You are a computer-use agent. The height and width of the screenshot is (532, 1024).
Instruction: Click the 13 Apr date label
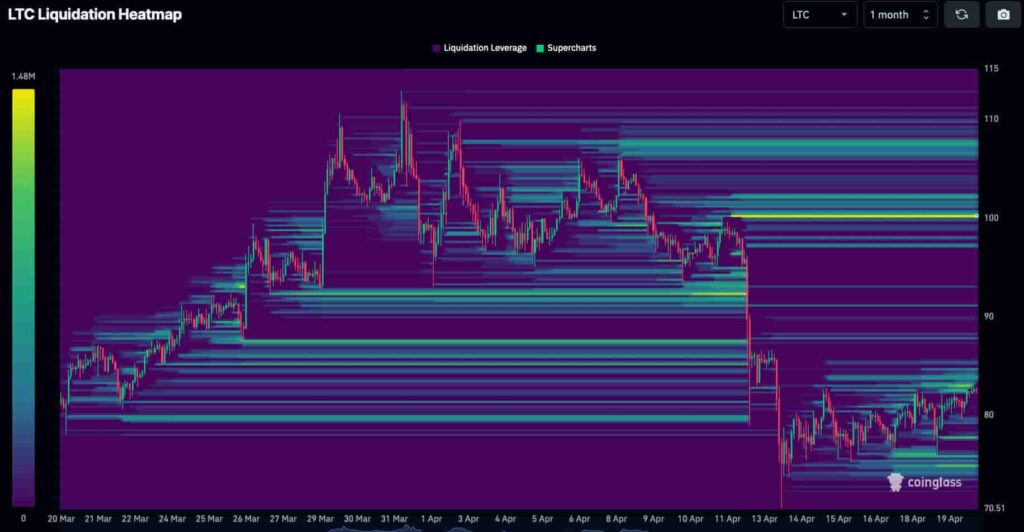coord(764,519)
